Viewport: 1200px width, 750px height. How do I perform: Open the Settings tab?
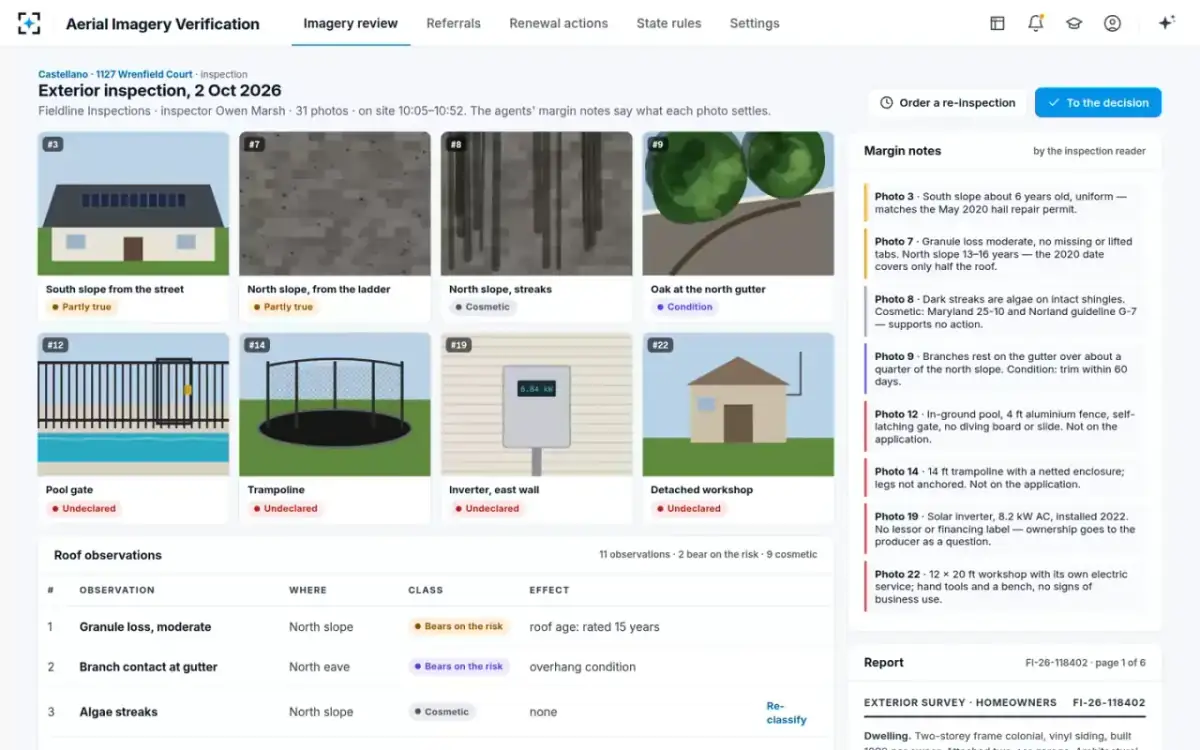pyautogui.click(x=754, y=23)
